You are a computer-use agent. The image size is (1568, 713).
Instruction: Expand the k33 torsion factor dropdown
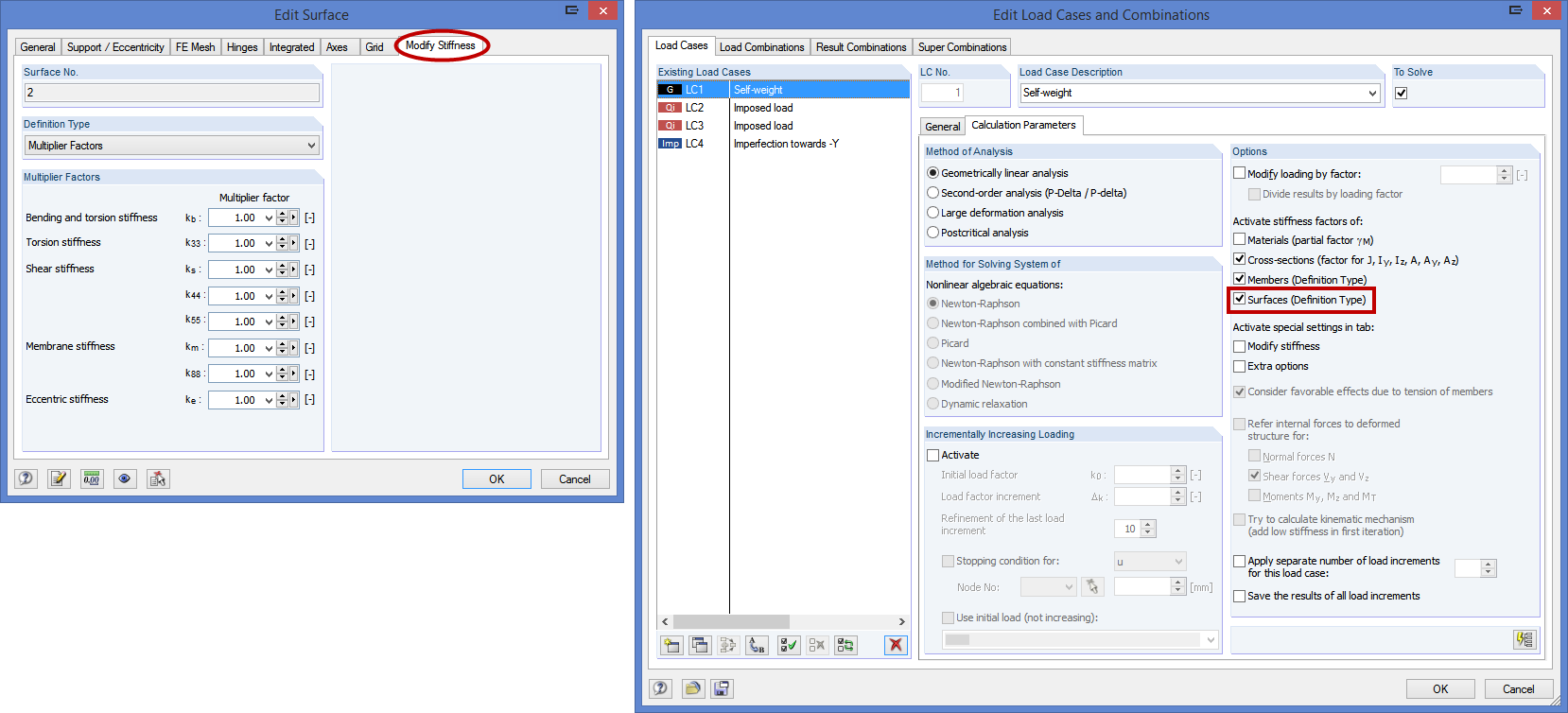269,244
